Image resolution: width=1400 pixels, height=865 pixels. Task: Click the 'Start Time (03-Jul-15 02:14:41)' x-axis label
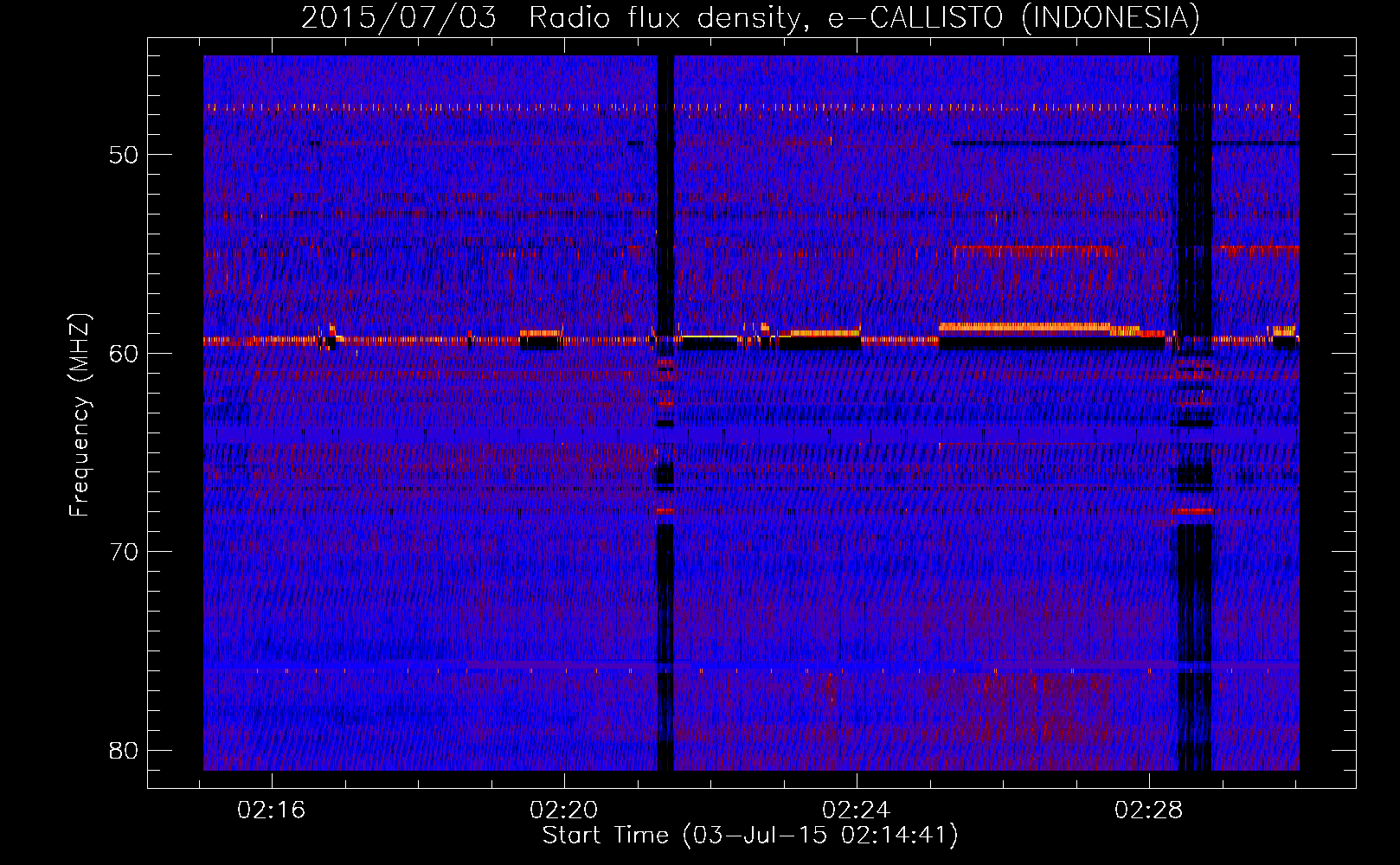coord(750,836)
